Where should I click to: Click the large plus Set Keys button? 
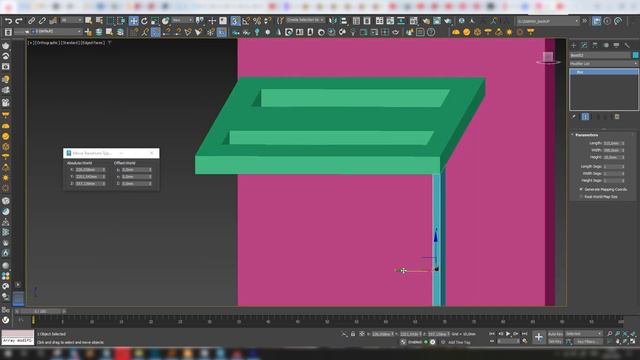click(539, 337)
